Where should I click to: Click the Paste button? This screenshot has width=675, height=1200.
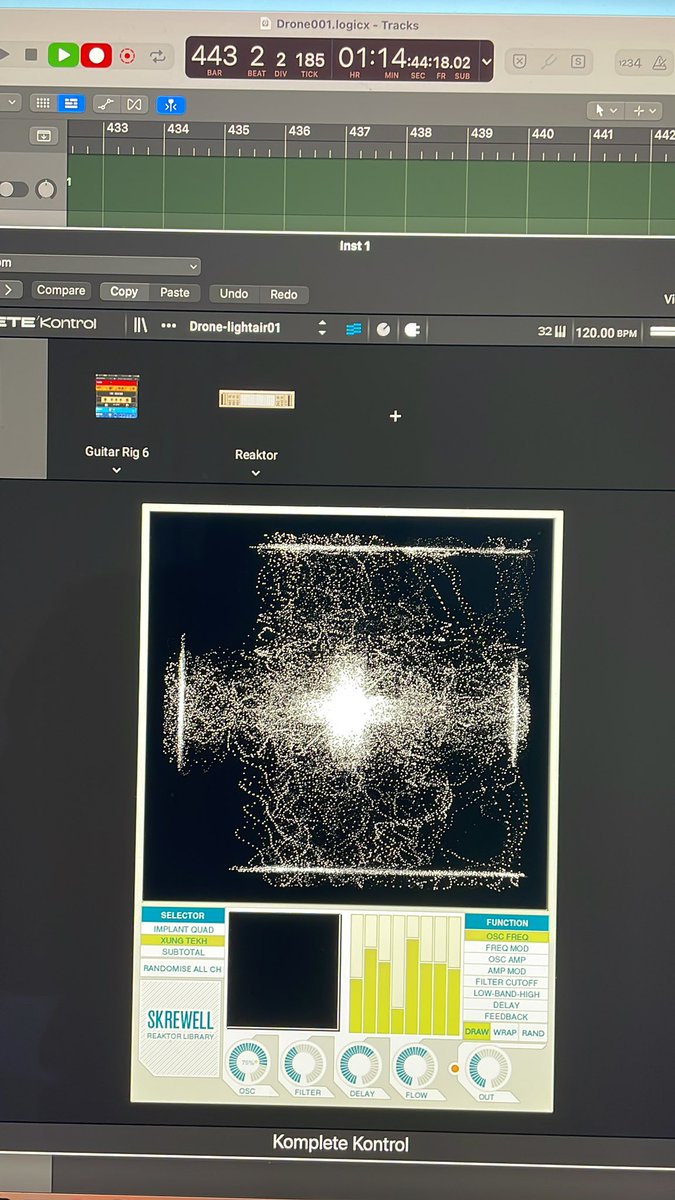point(174,292)
